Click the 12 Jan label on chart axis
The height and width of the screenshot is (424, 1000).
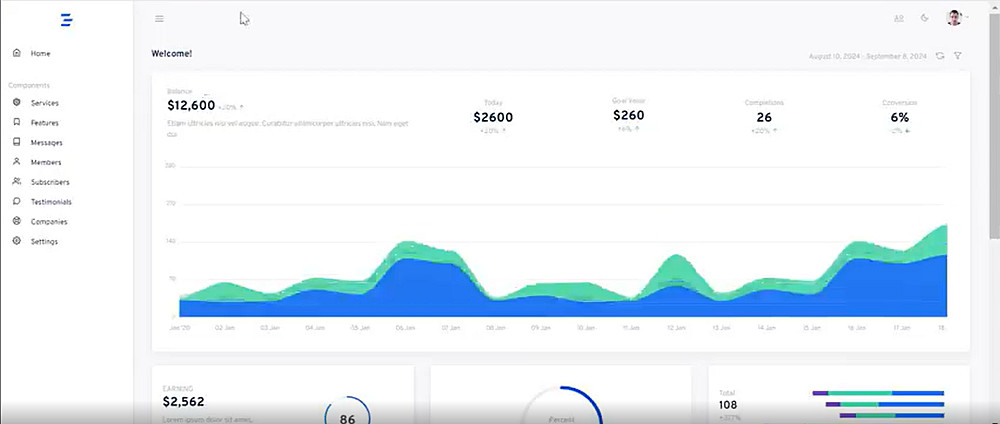click(x=676, y=328)
